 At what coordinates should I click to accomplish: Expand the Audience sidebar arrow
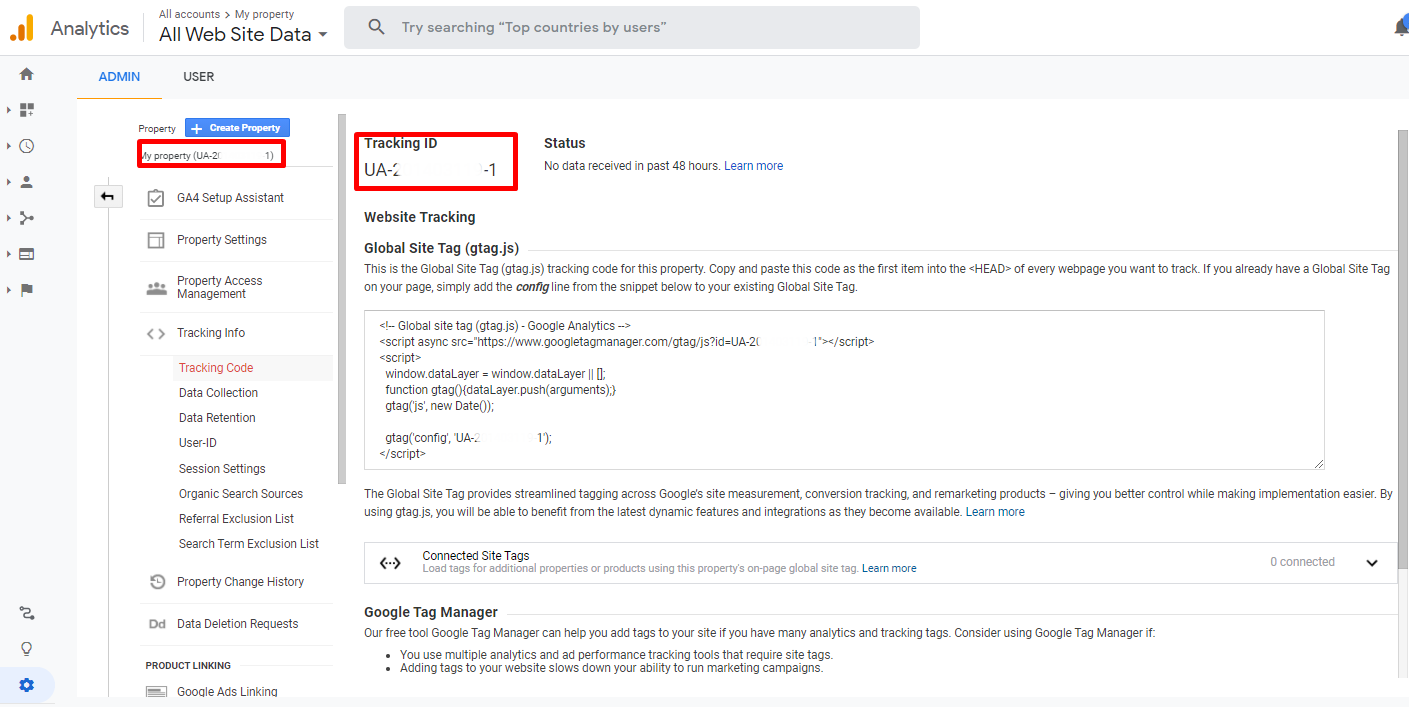tap(9, 182)
